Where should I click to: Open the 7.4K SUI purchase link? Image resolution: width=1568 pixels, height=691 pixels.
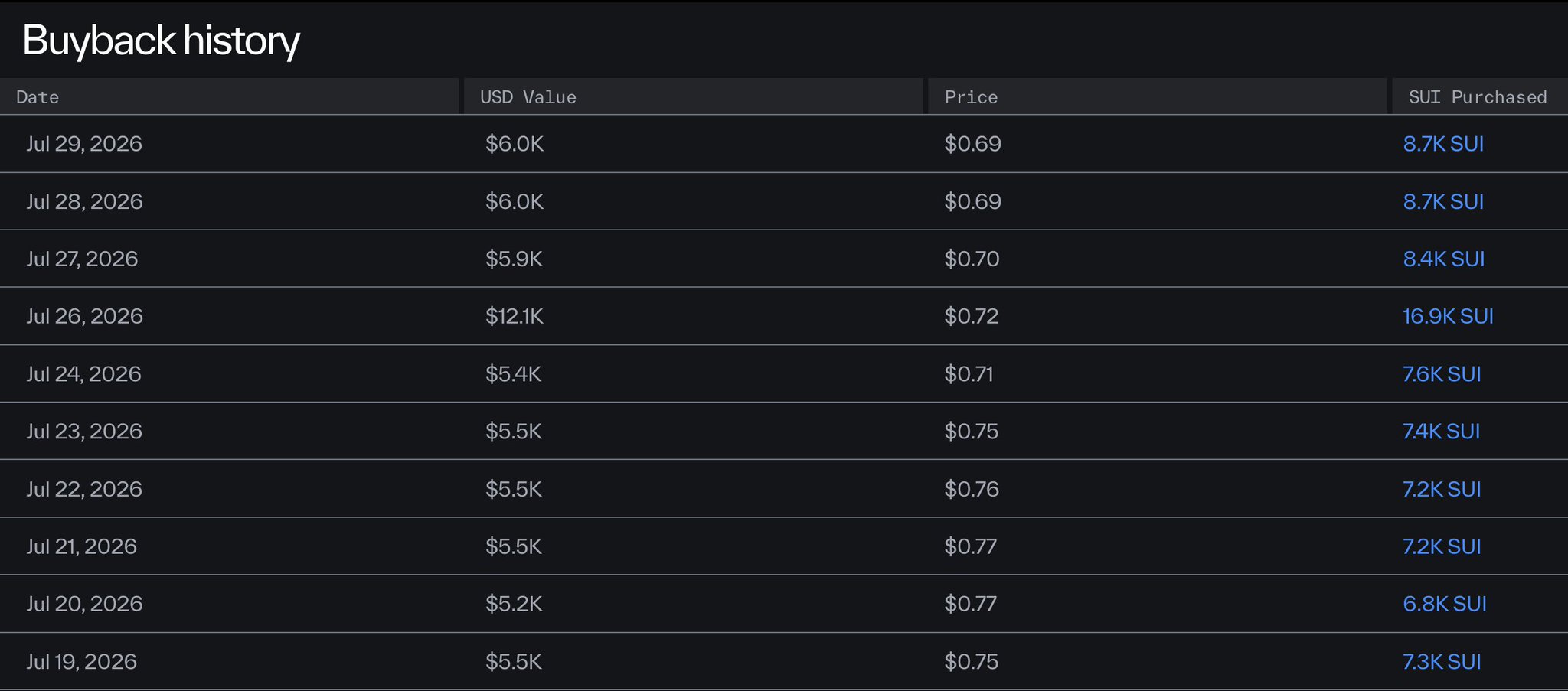1441,432
